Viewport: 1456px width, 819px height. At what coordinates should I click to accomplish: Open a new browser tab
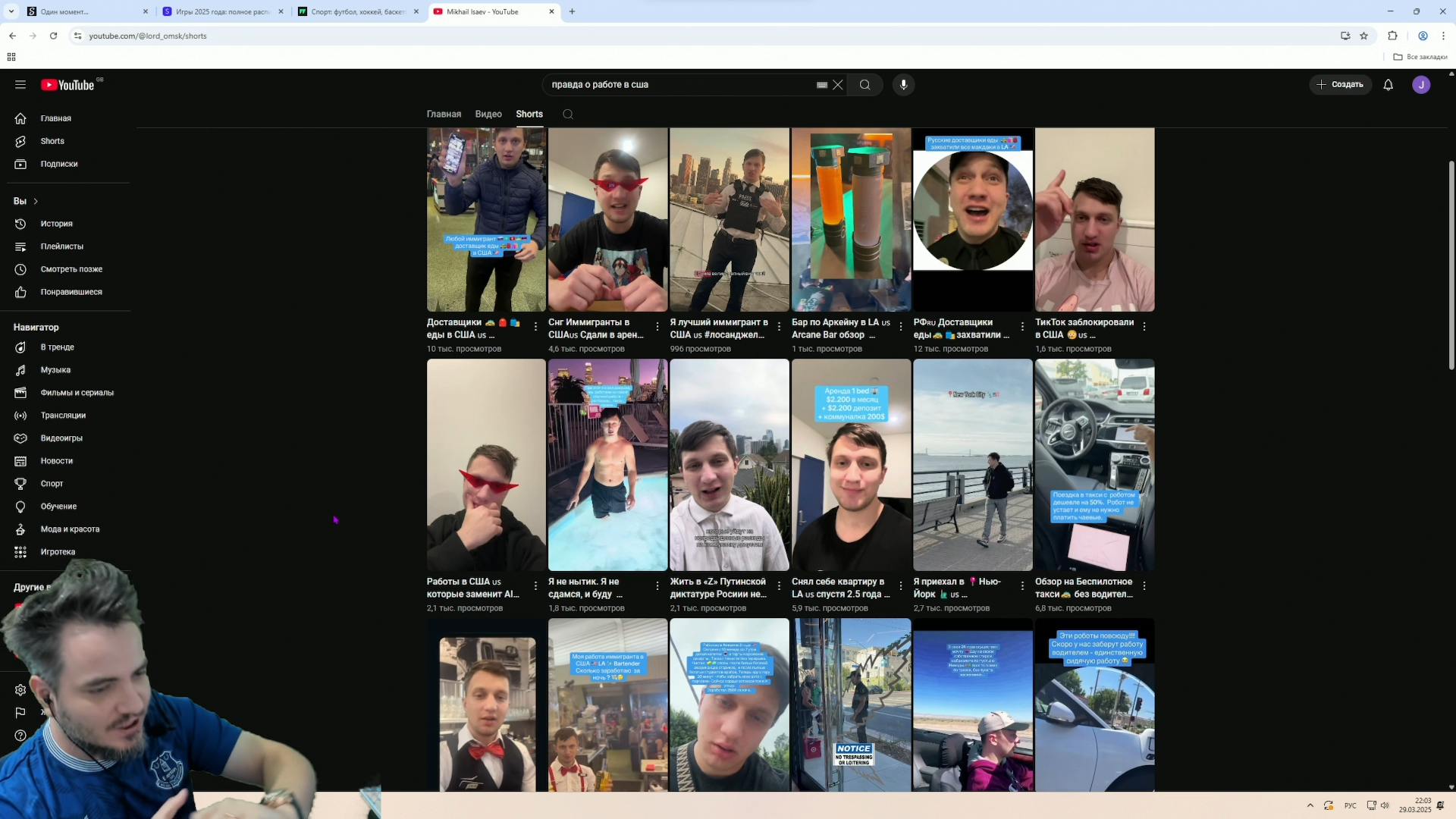tap(572, 11)
